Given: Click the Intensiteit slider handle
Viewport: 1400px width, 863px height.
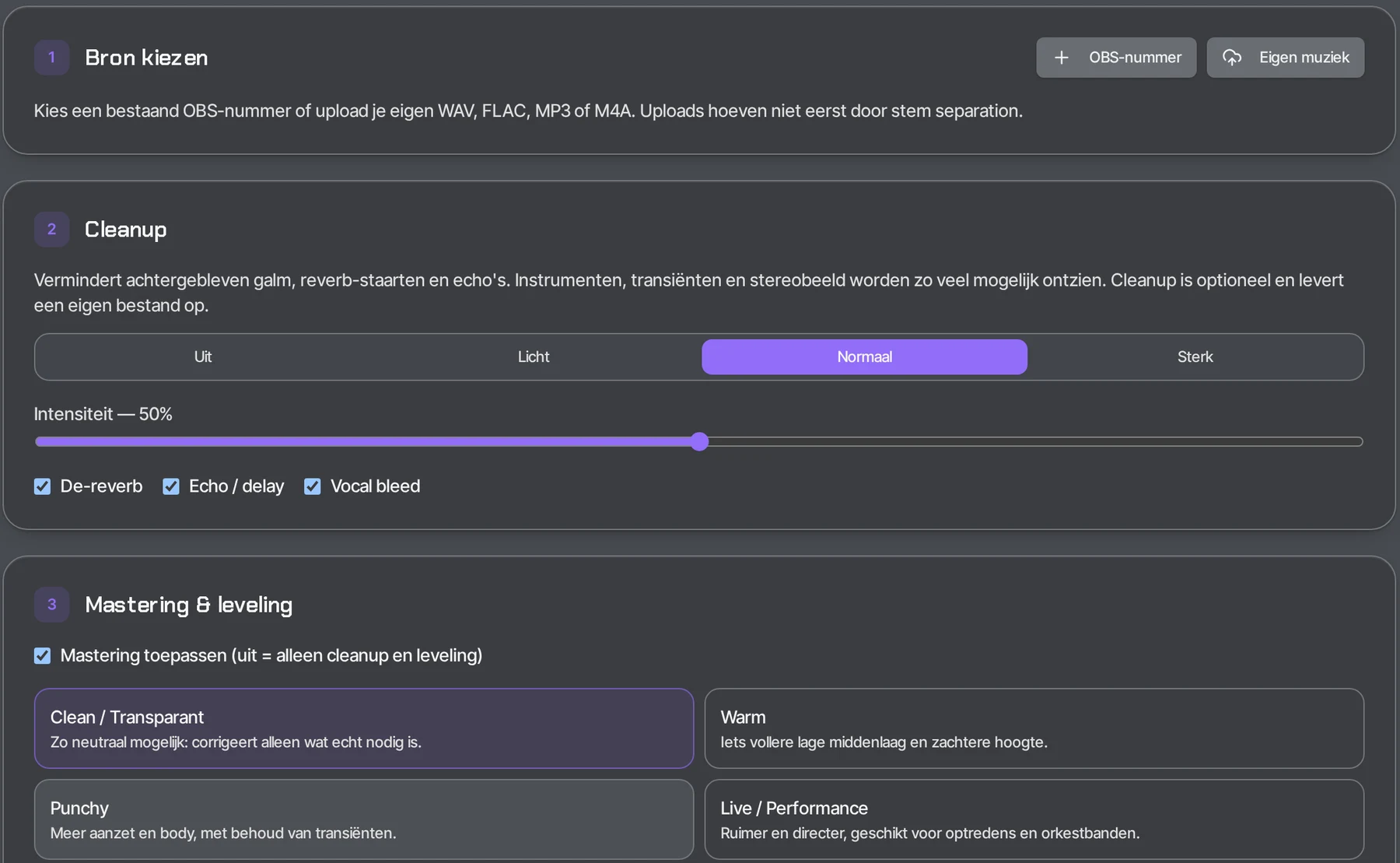Looking at the screenshot, I should pyautogui.click(x=699, y=442).
